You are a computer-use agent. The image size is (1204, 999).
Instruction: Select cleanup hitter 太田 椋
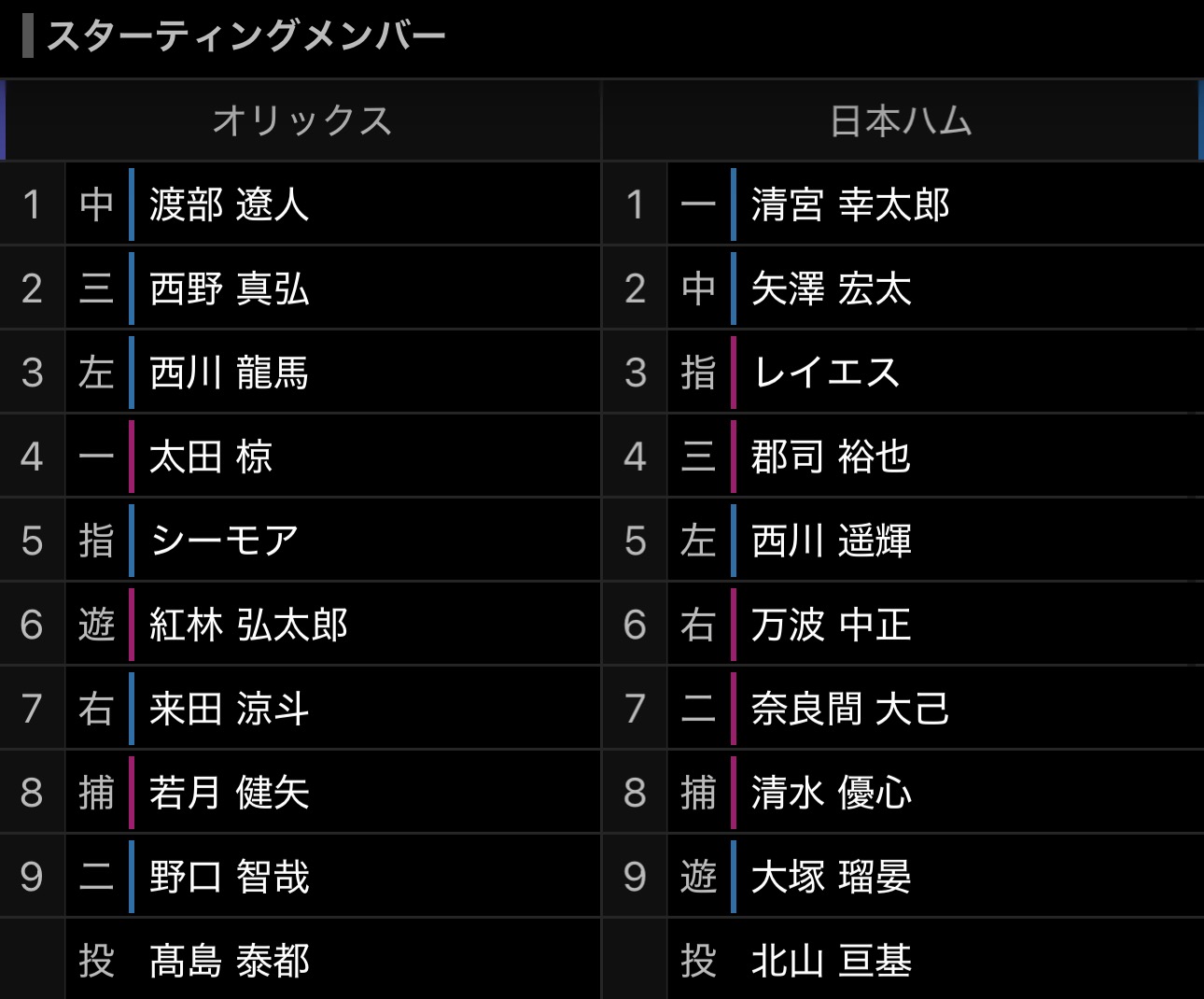pyautogui.click(x=211, y=457)
